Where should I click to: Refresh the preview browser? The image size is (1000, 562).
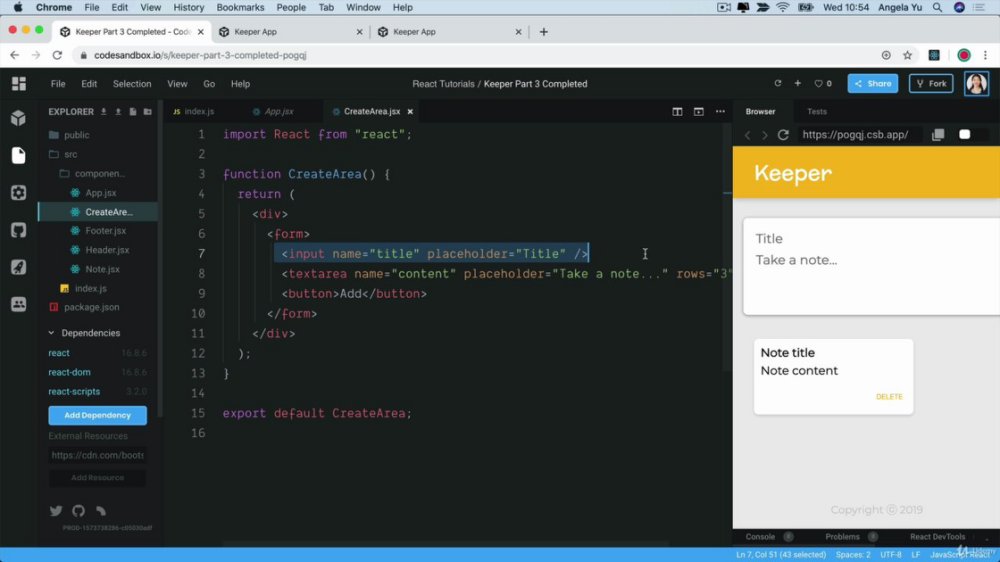783,135
